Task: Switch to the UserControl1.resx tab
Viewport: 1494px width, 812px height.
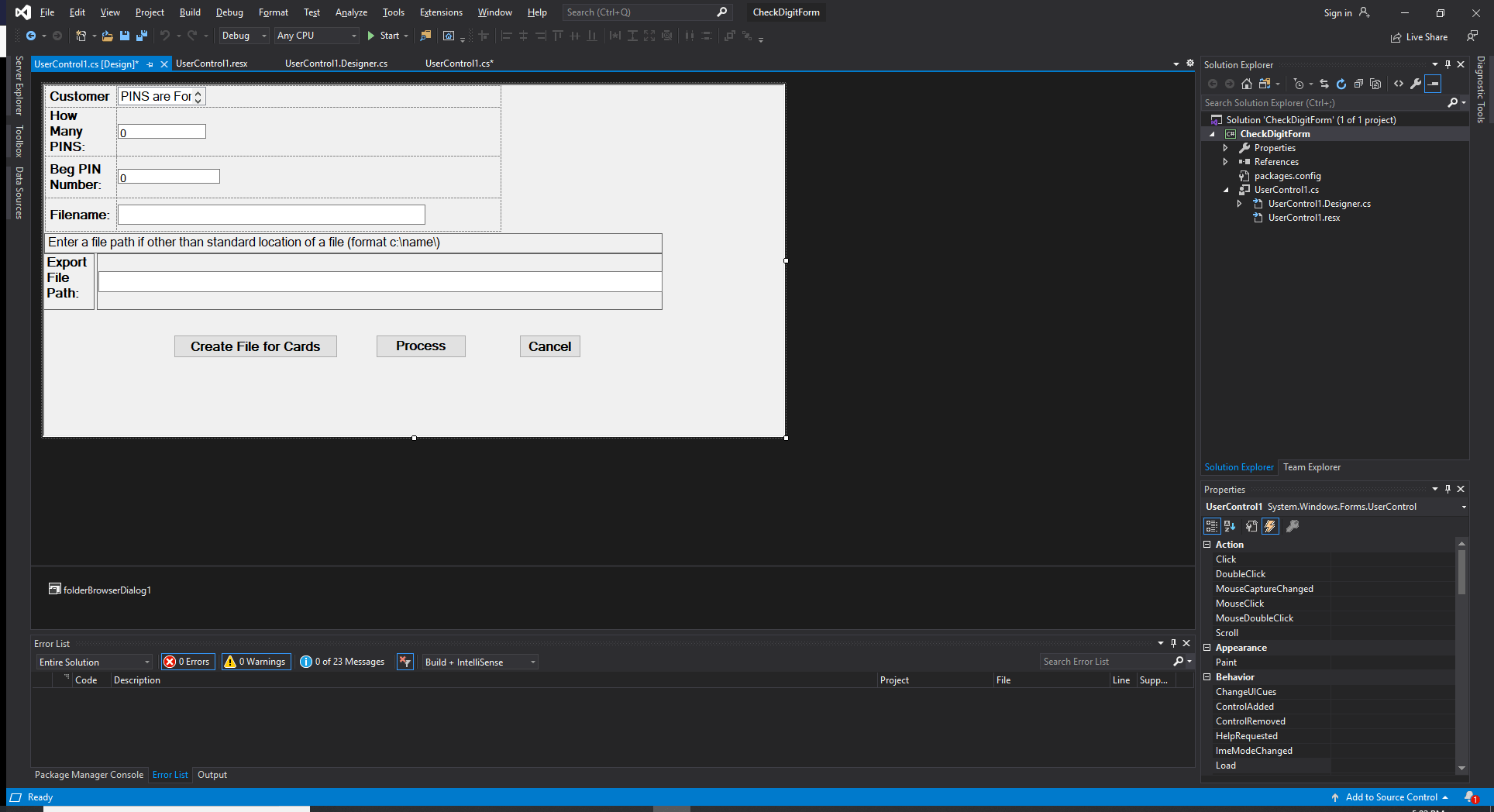Action: tap(212, 64)
